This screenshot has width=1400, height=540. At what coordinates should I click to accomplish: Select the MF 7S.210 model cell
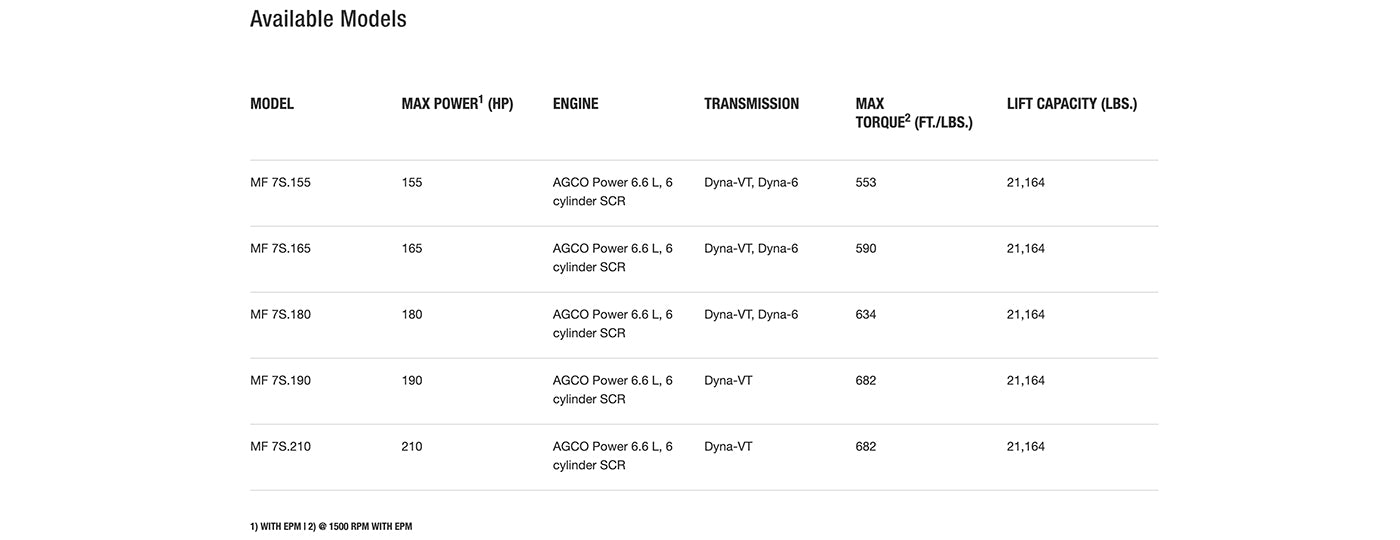[x=280, y=447]
